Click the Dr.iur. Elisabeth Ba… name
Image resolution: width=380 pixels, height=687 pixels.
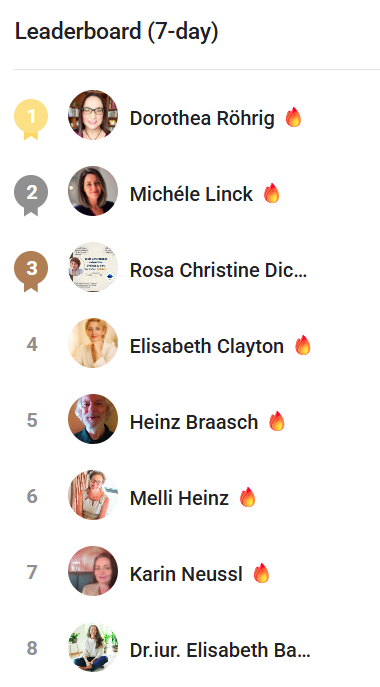[220, 650]
